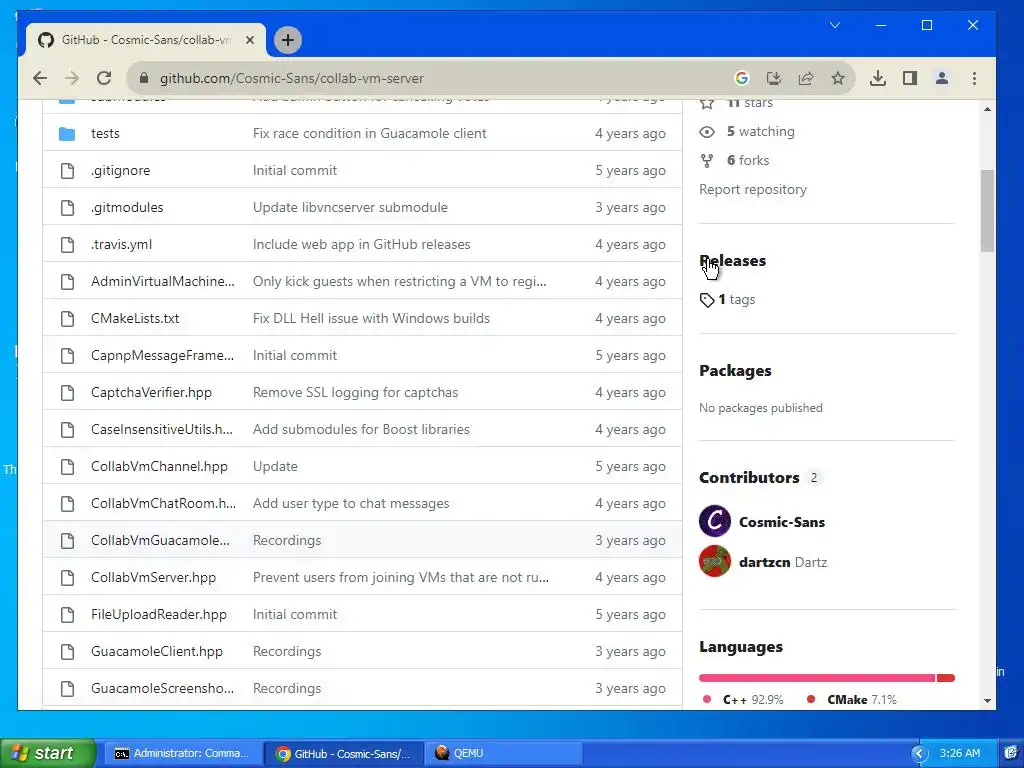The height and width of the screenshot is (768, 1024).
Task: Open the Chrome profile menu
Action: (x=942, y=78)
